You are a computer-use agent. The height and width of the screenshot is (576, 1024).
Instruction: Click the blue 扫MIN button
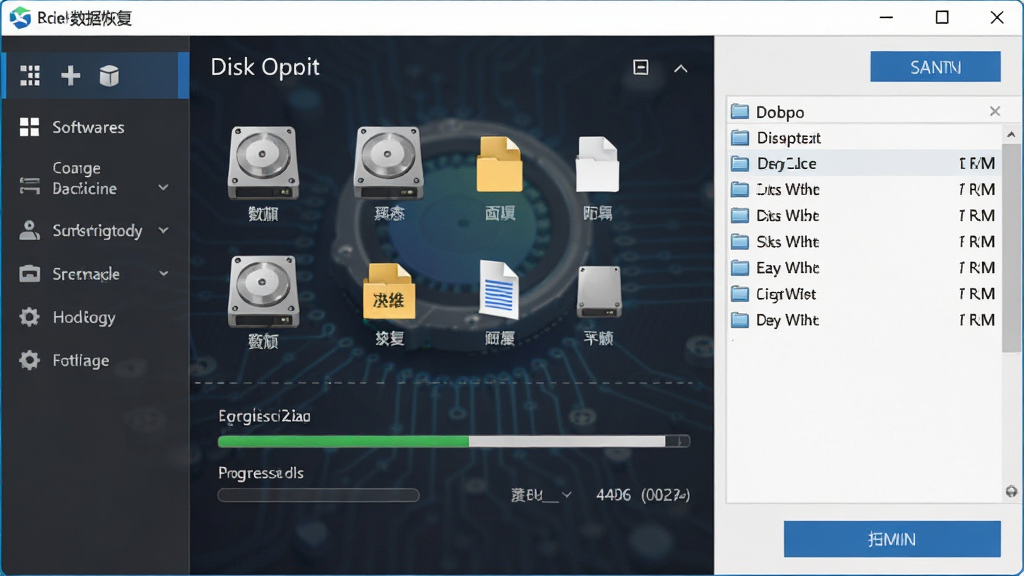pos(892,539)
